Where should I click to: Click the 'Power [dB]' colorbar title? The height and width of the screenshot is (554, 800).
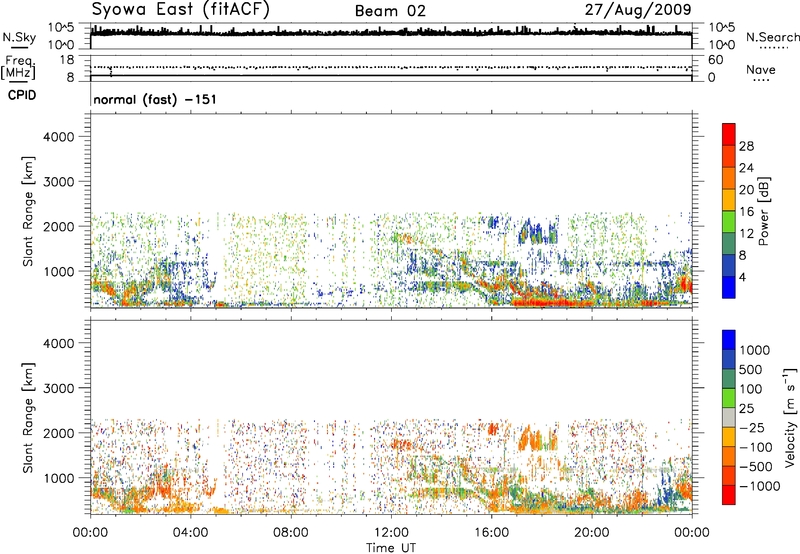pos(763,211)
